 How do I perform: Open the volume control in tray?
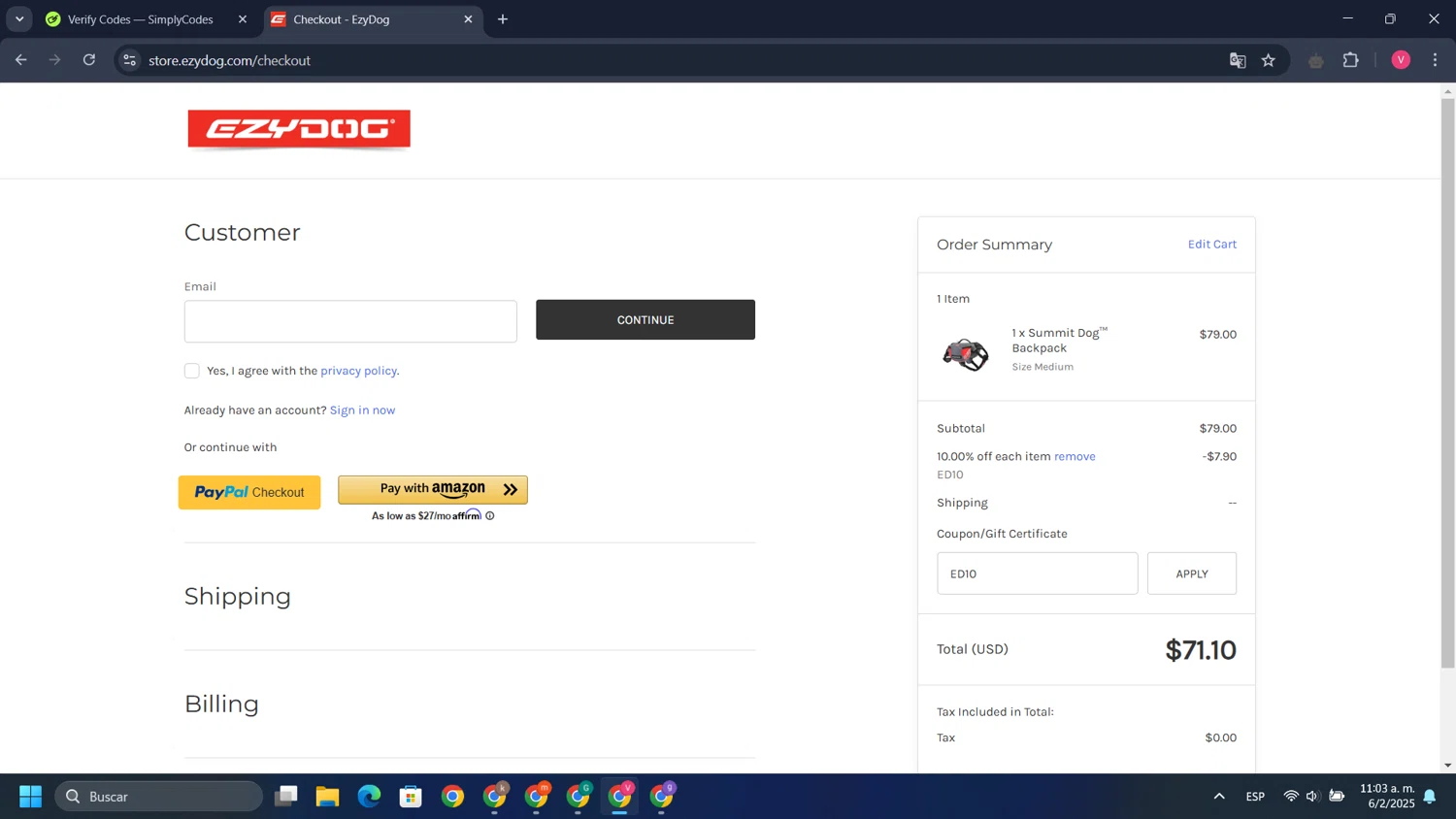(1312, 797)
